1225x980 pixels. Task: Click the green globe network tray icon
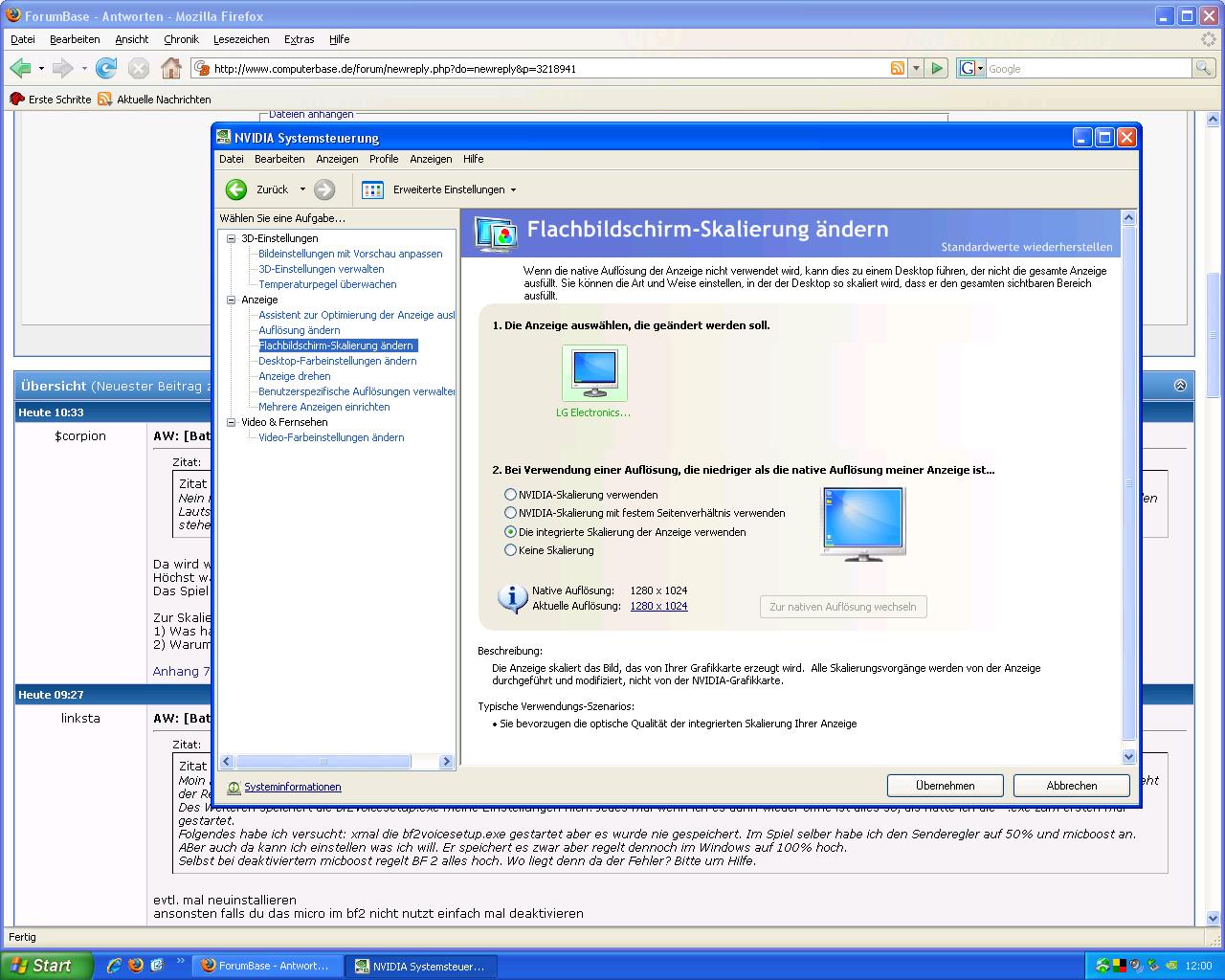point(1102,966)
